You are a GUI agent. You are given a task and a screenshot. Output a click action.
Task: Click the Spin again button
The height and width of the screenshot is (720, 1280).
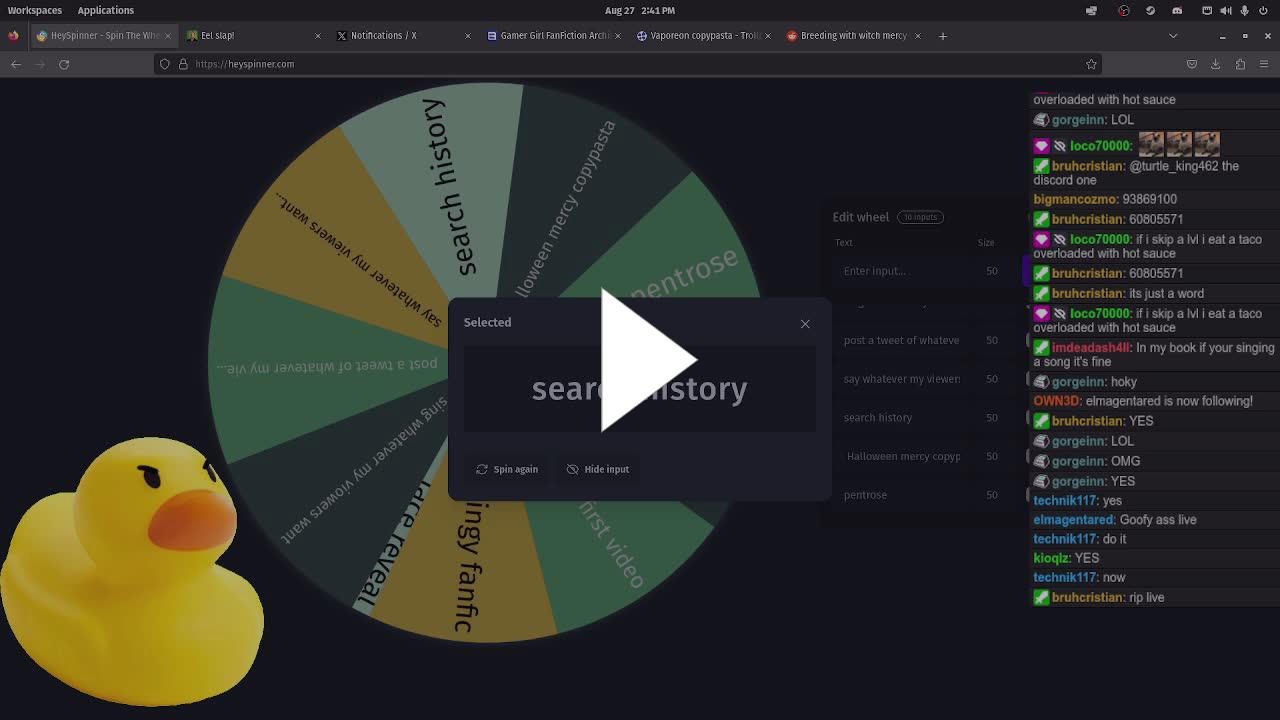point(507,469)
